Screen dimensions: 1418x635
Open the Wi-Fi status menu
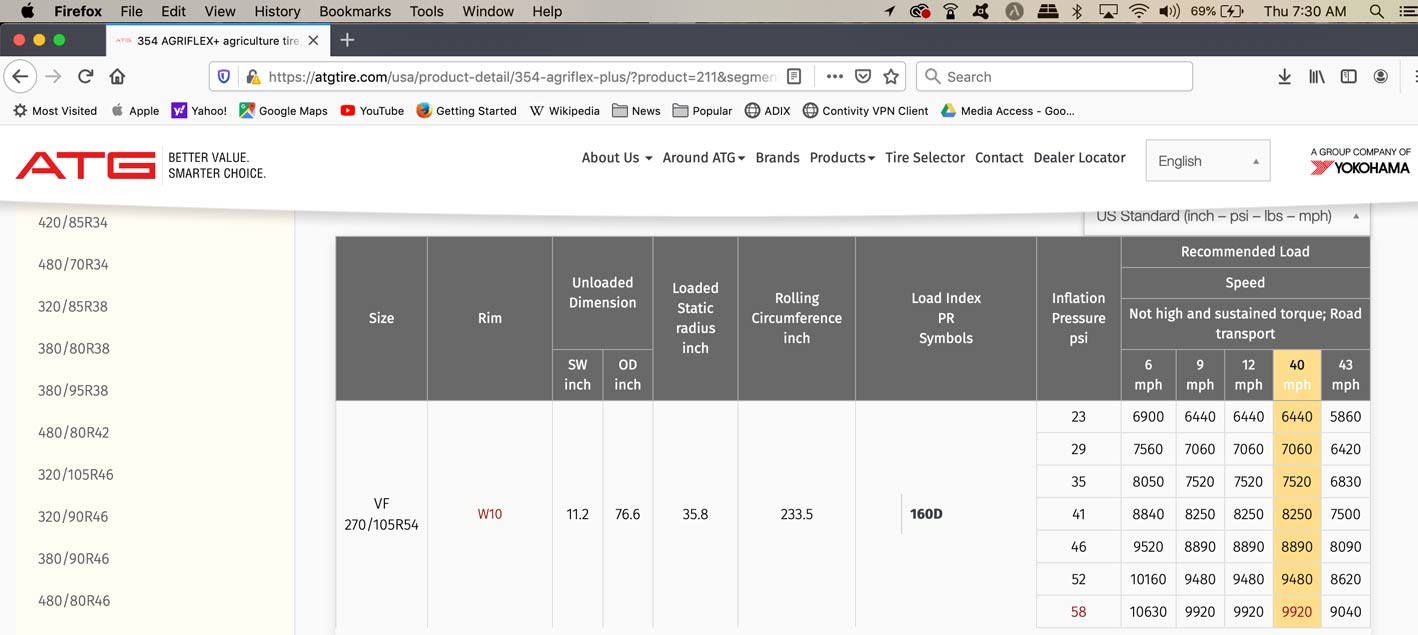[x=1138, y=11]
